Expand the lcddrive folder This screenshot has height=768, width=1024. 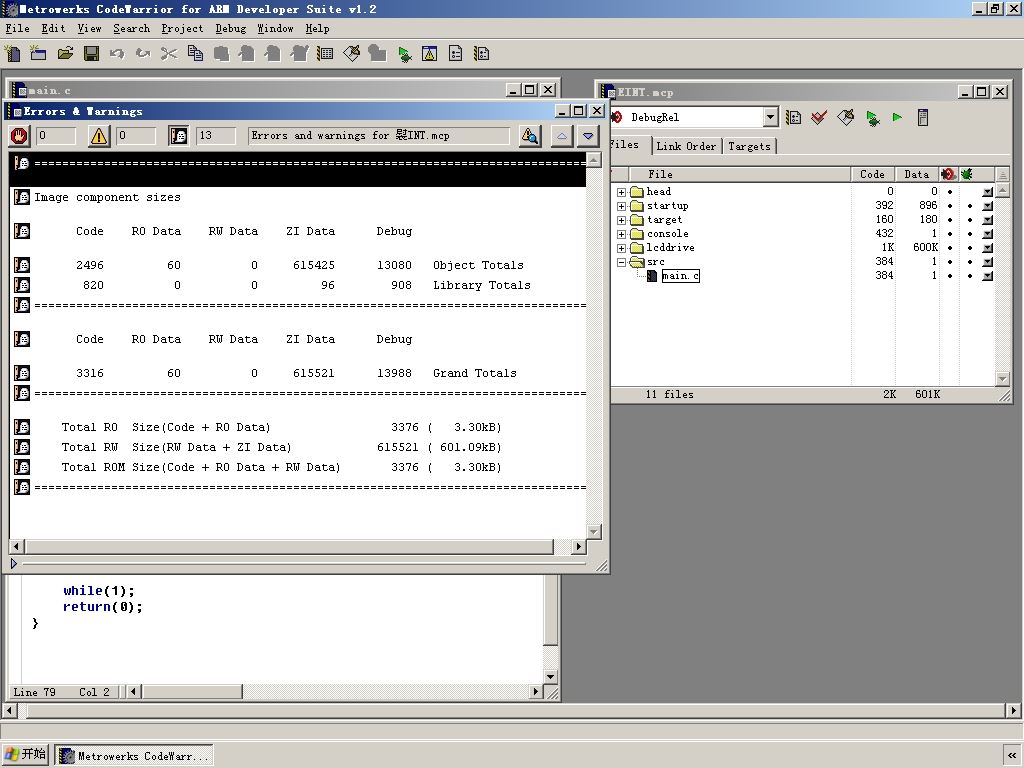pyautogui.click(x=622, y=248)
